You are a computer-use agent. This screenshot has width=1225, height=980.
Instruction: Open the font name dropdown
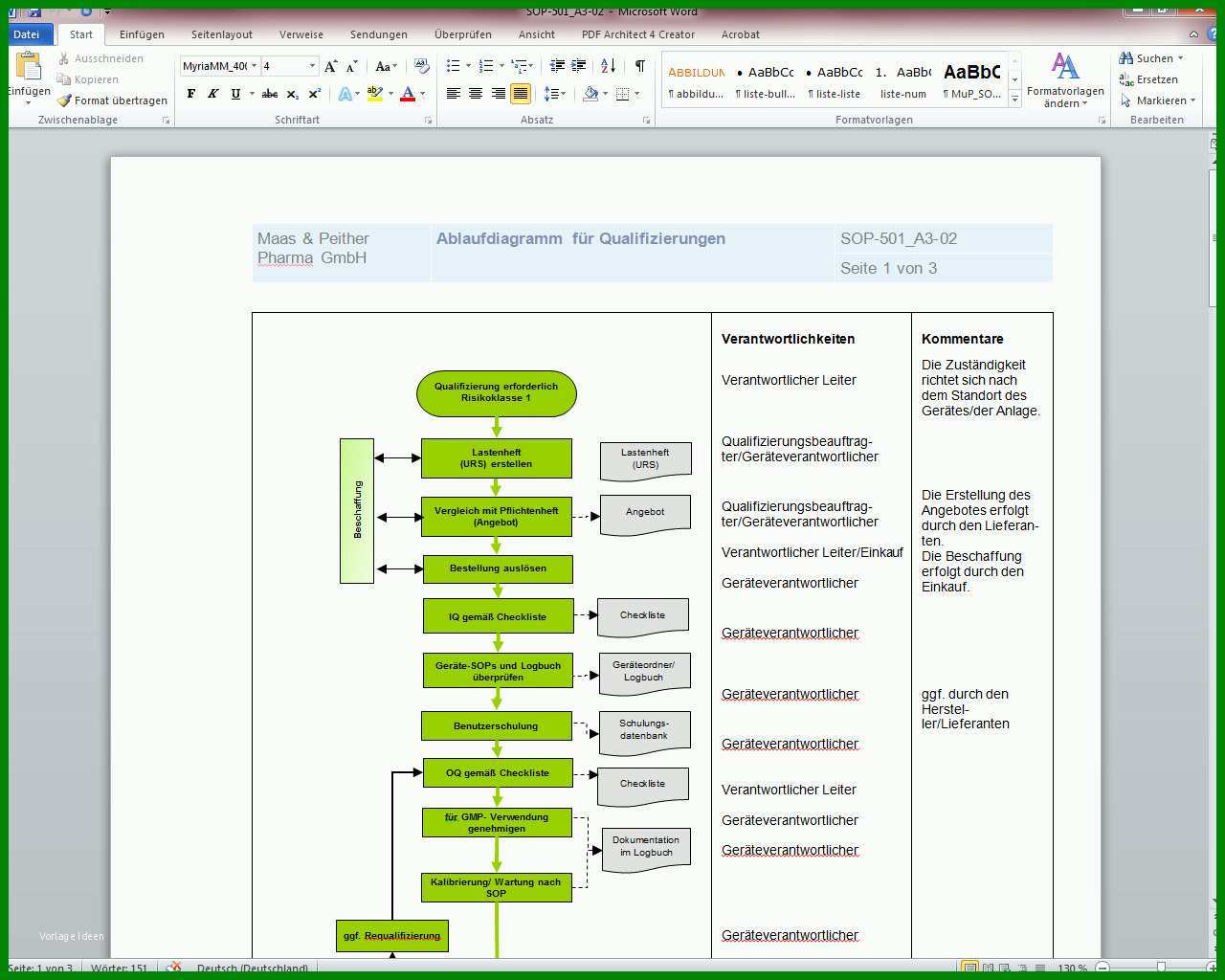(254, 66)
